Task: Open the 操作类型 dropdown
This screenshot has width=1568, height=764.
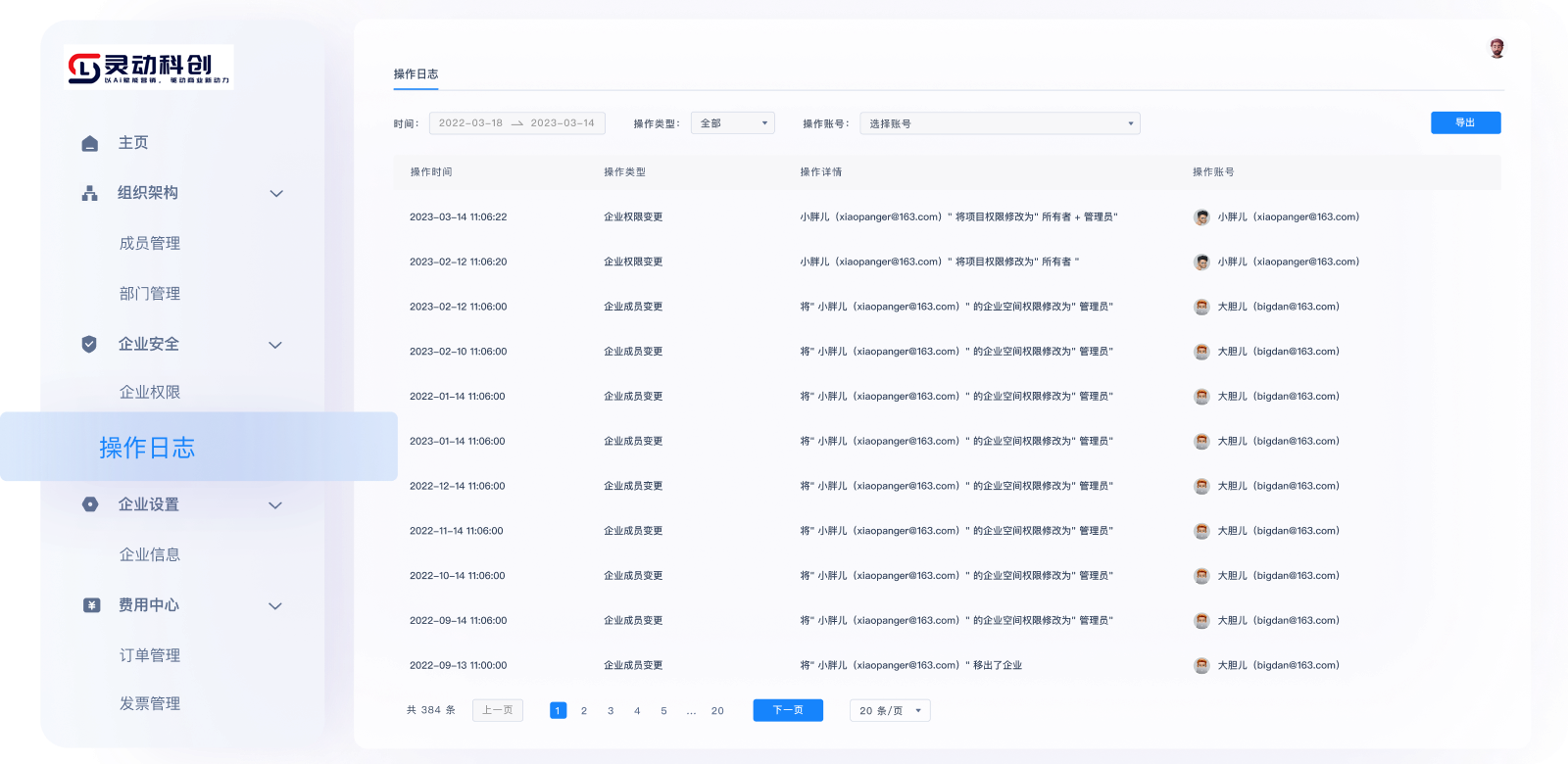Action: pyautogui.click(x=732, y=123)
